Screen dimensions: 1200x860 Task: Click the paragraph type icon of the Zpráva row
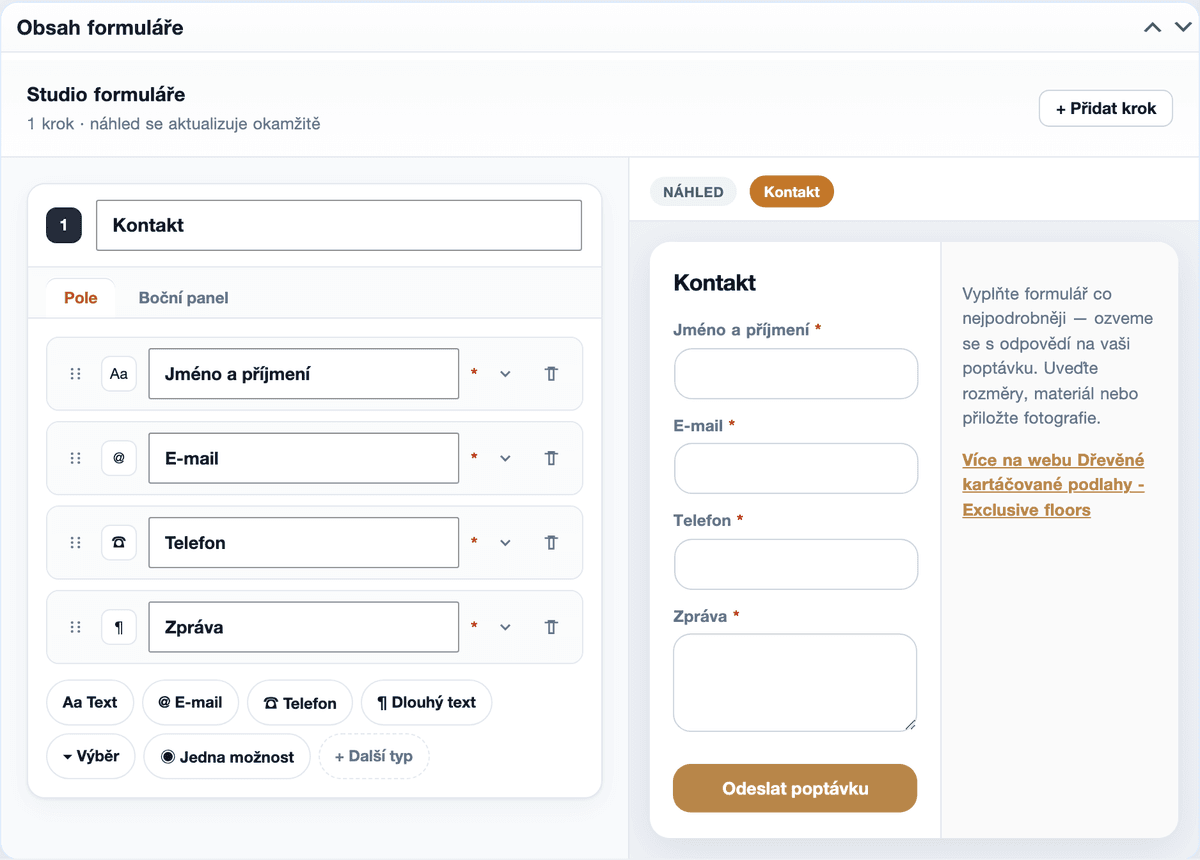[119, 627]
